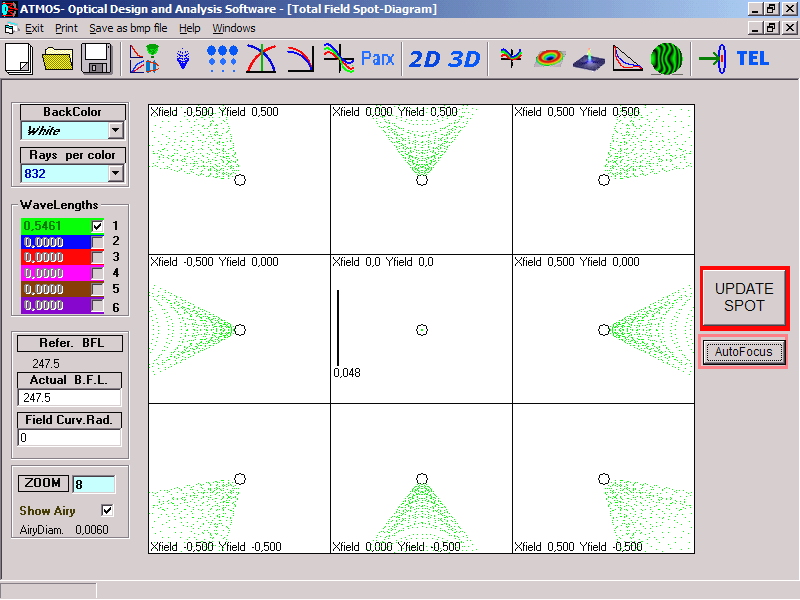Expand the BackColor dropdown

click(115, 130)
